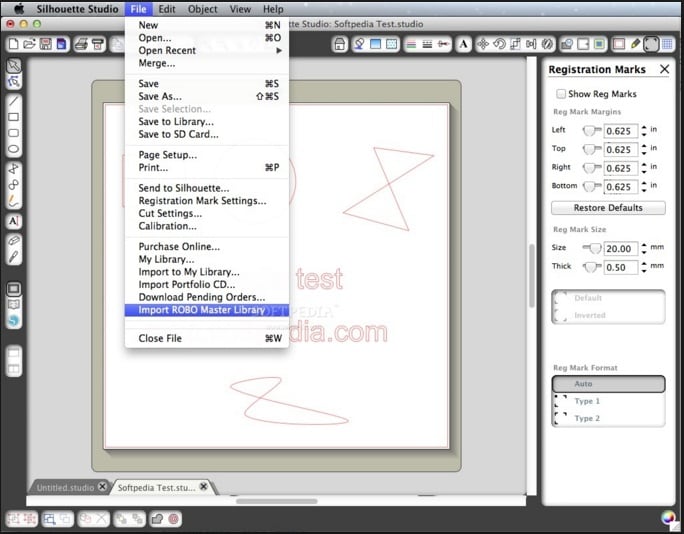Click the Size stepper arrows
The image size is (684, 534).
tap(644, 249)
